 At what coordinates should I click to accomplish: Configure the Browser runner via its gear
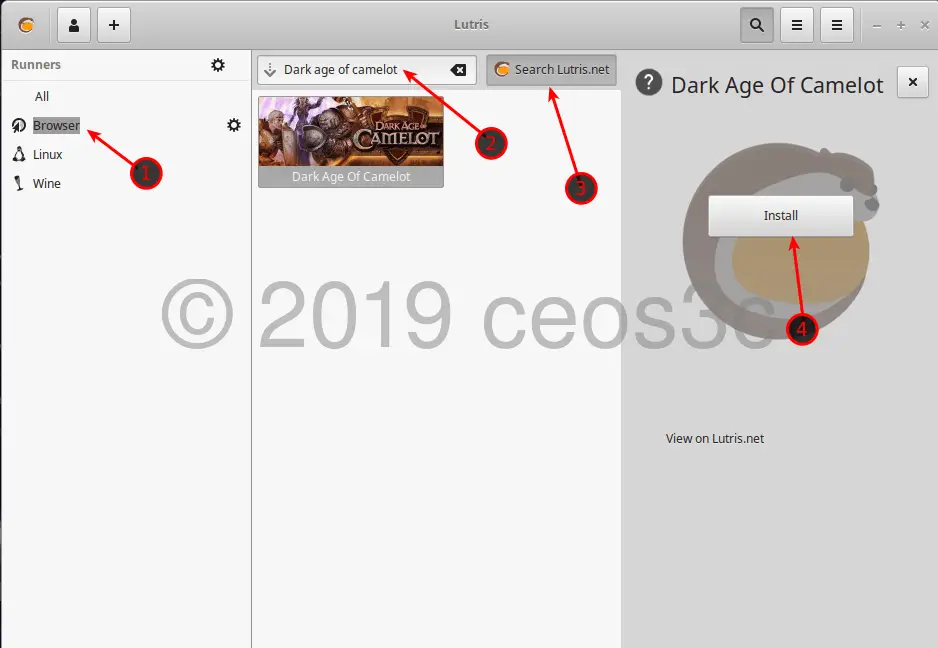click(x=234, y=125)
